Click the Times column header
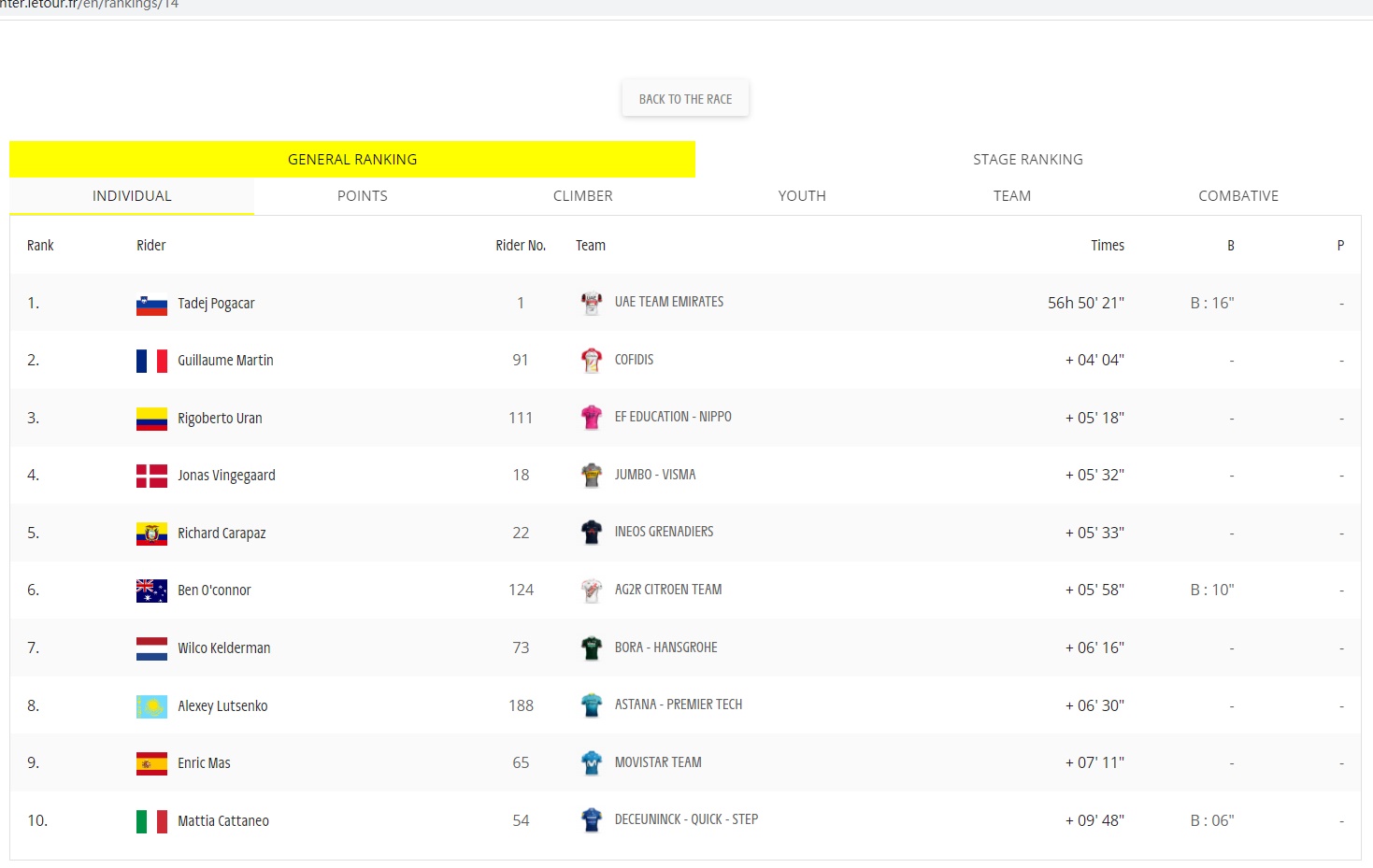 click(1108, 246)
